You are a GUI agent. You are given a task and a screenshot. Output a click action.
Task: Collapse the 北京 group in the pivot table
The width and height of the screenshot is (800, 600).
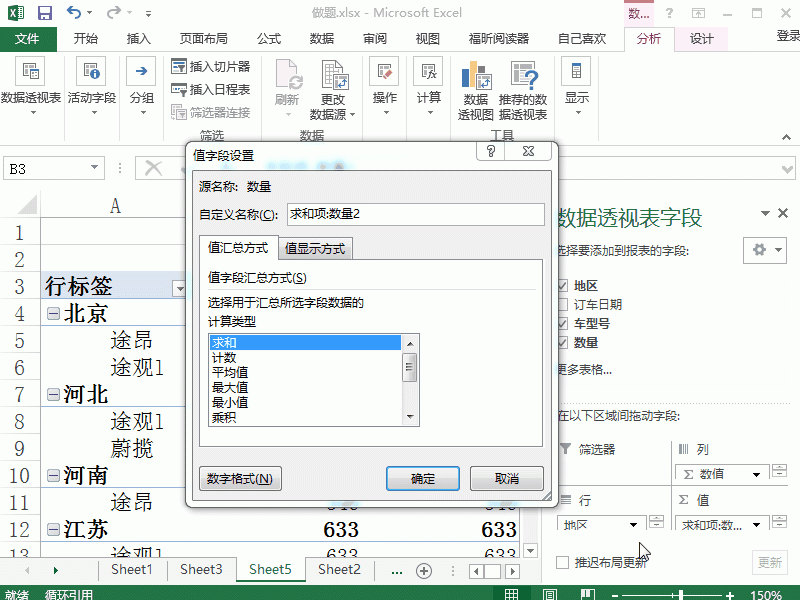point(52,311)
